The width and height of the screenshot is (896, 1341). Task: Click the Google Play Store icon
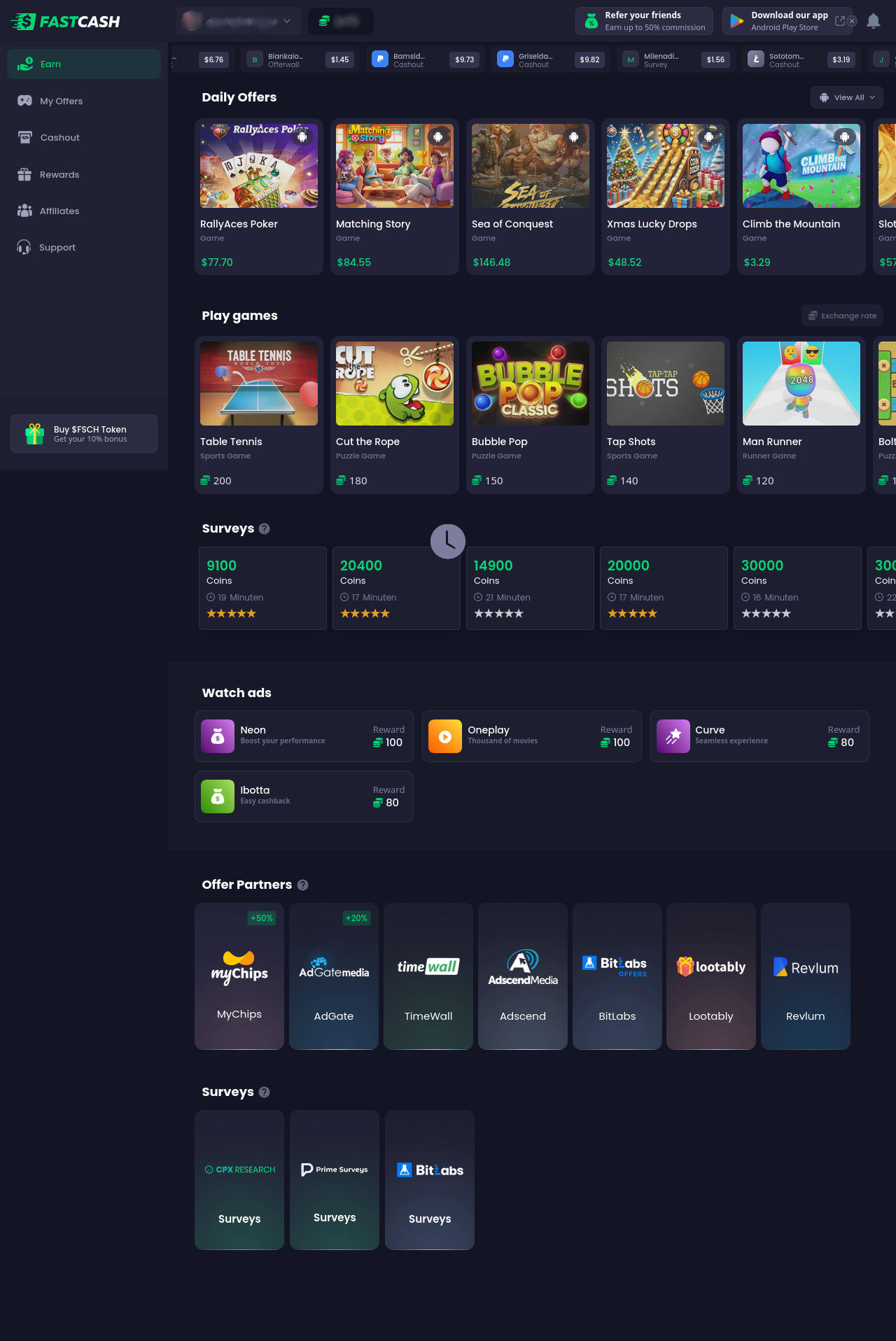point(736,21)
